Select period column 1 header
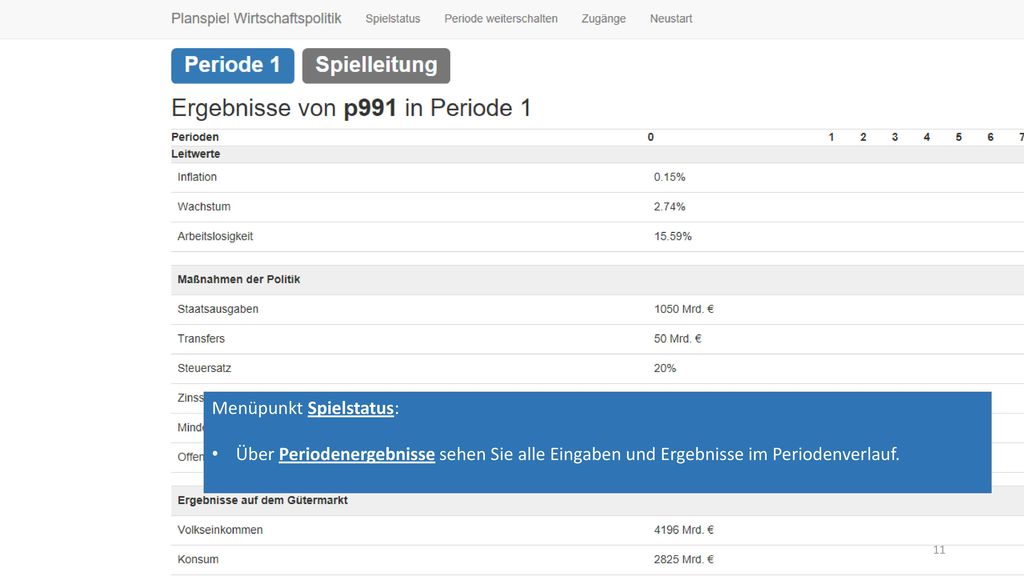The height and width of the screenshot is (576, 1024). (831, 137)
